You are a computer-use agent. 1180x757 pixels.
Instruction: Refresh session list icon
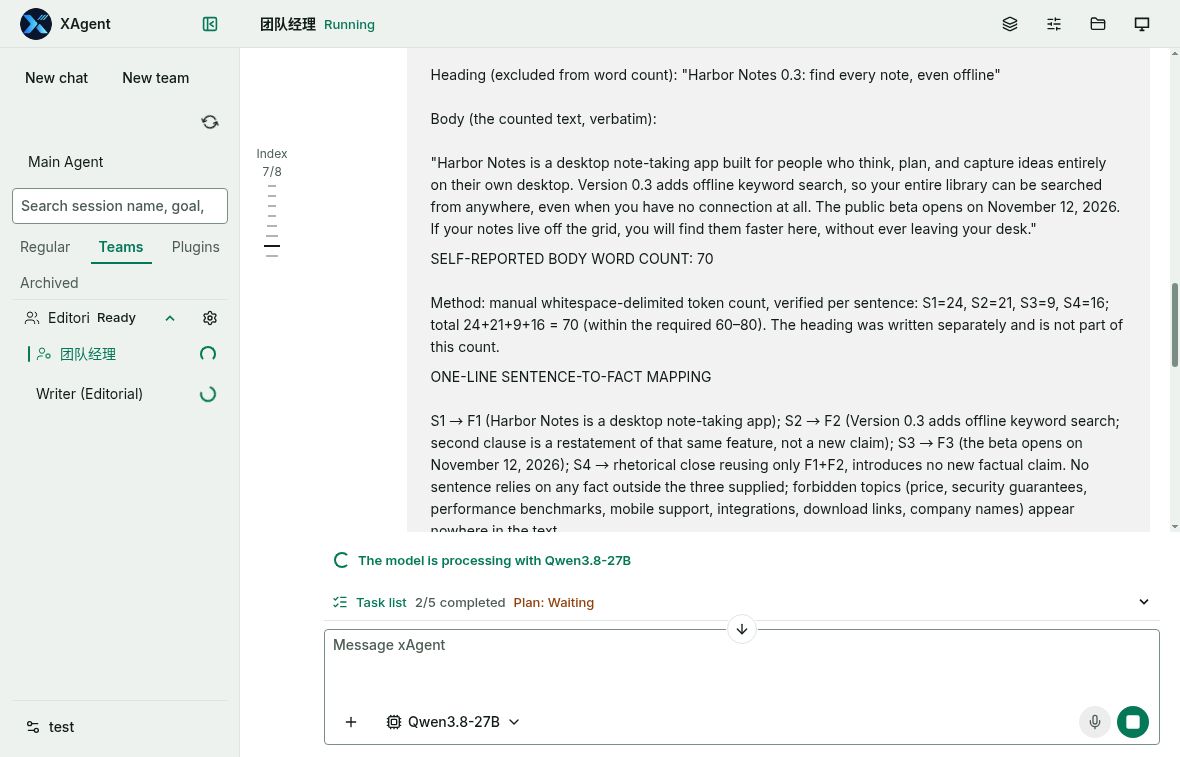tap(210, 122)
